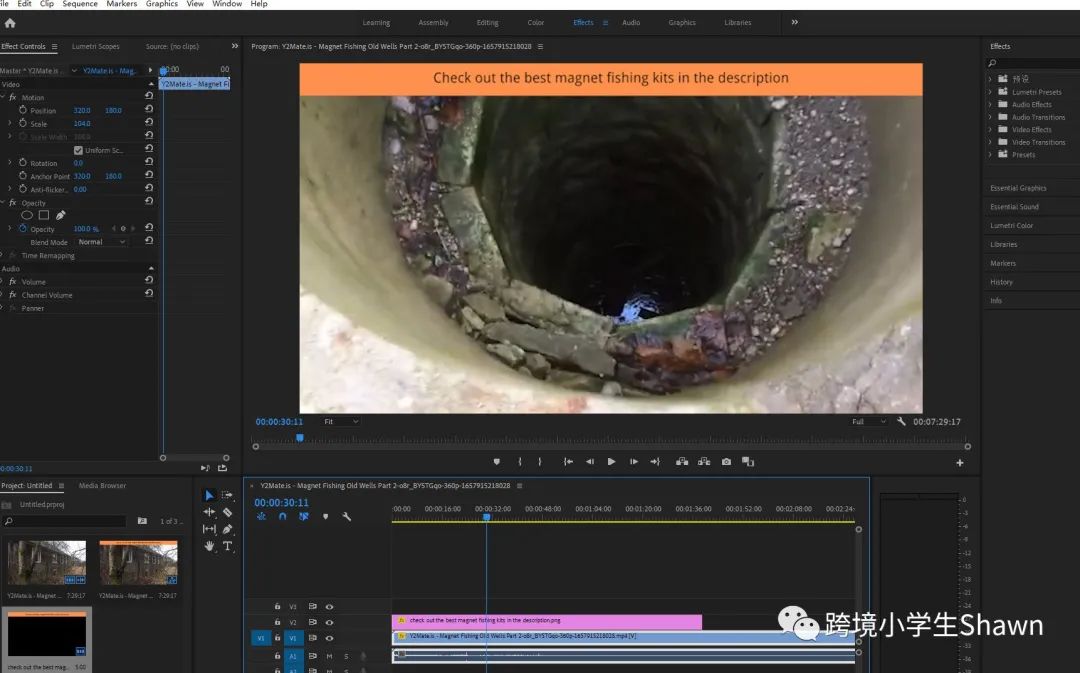The image size is (1080, 673).
Task: Open the timeline wrench display settings
Action: tap(346, 517)
